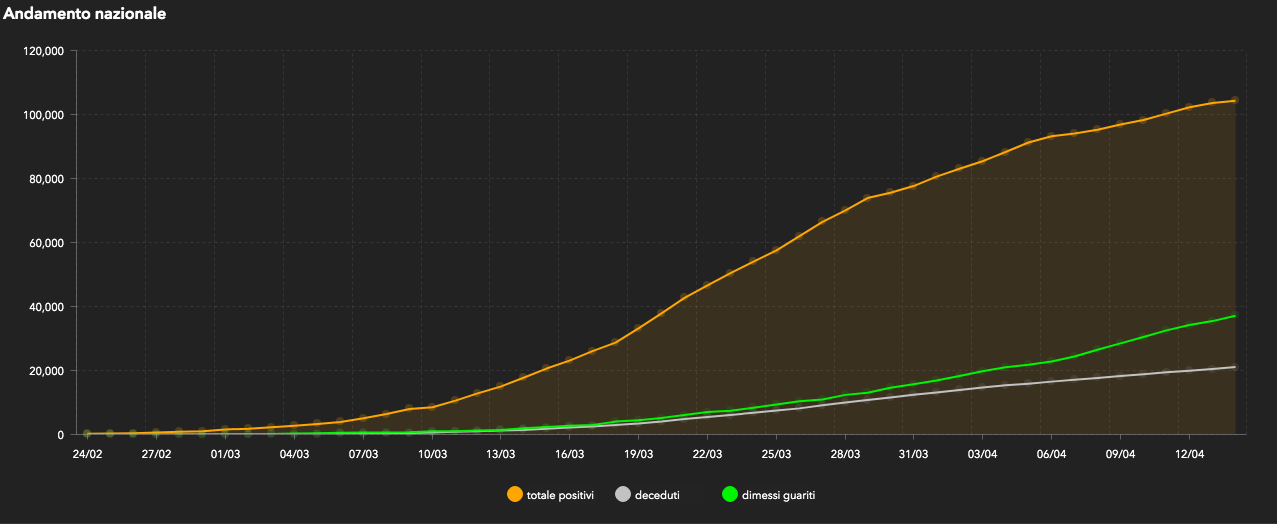Click the orange totale positivi legend circle

click(515, 494)
